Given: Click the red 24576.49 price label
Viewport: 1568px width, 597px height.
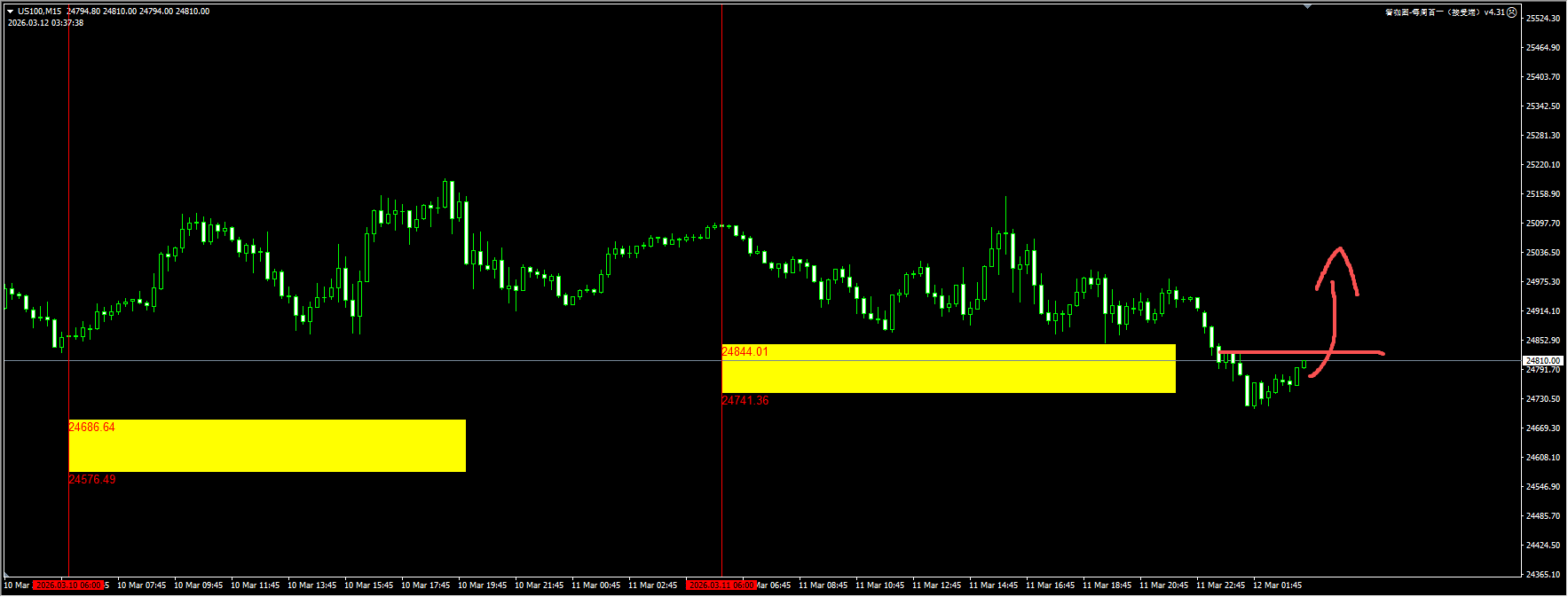Looking at the screenshot, I should 91,480.
